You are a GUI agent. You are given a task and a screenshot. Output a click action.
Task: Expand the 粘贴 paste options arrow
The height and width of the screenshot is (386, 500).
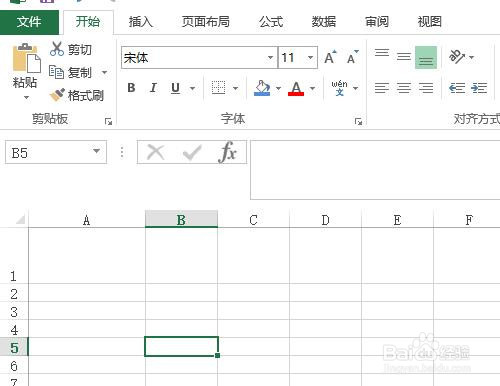pyautogui.click(x=26, y=98)
